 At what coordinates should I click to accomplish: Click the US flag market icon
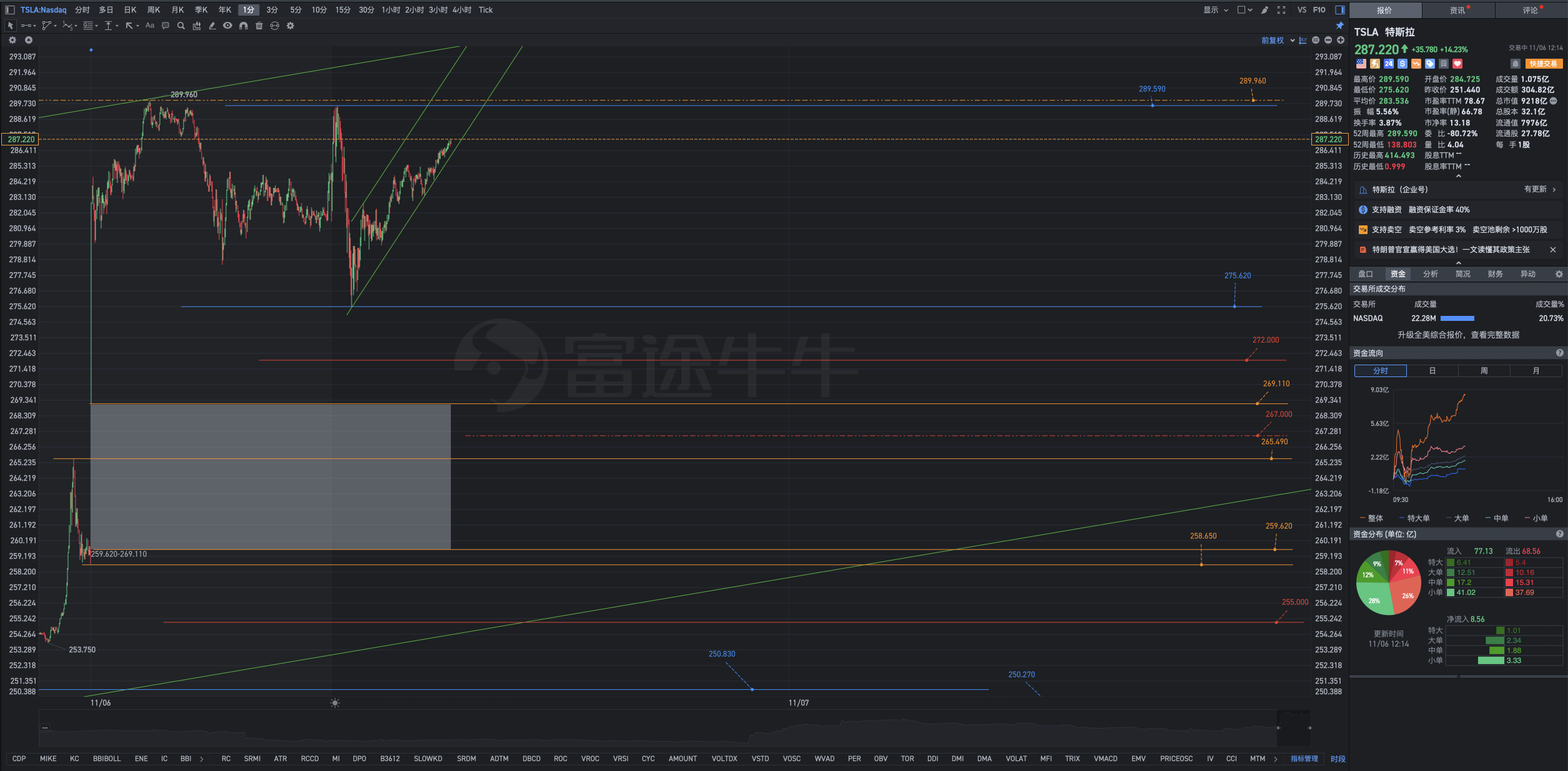[1361, 64]
